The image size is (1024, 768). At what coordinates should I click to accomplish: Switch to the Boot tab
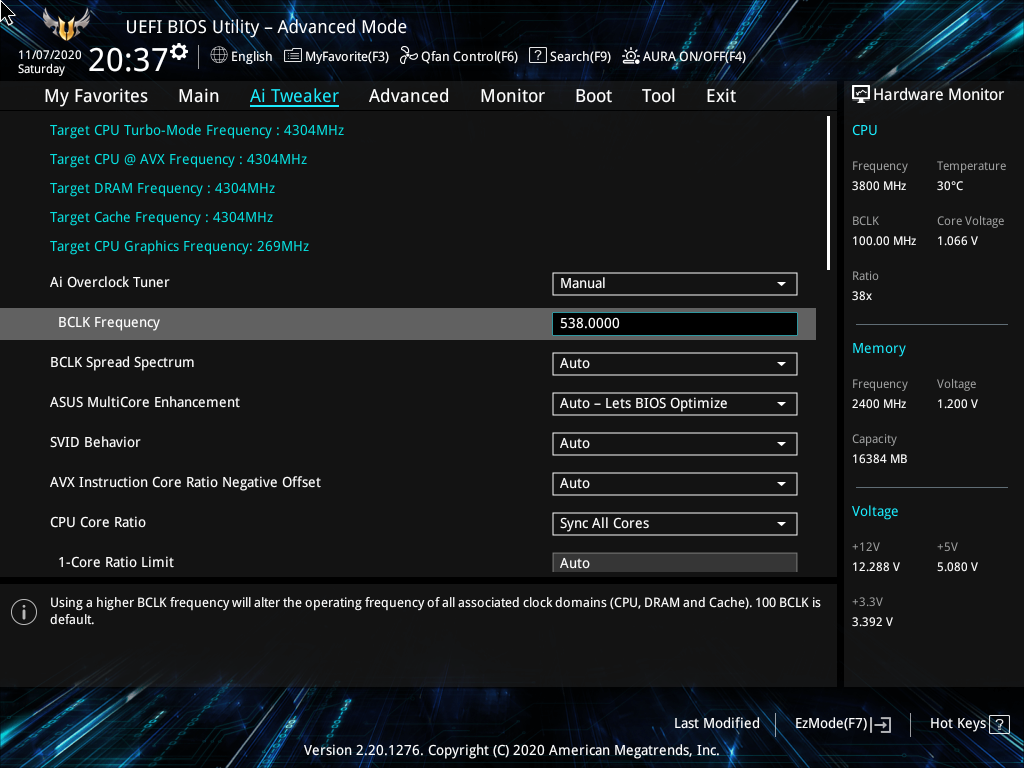pos(593,96)
